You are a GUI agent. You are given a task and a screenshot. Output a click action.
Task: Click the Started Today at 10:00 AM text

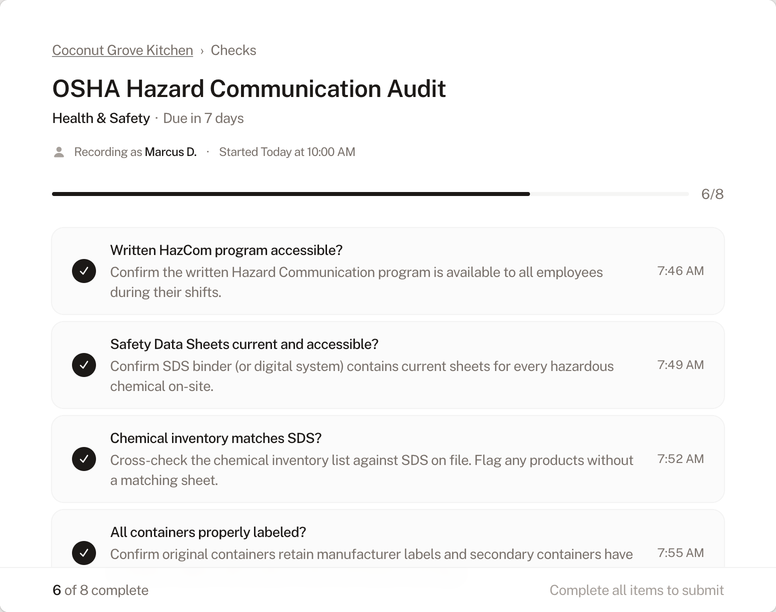pos(287,152)
